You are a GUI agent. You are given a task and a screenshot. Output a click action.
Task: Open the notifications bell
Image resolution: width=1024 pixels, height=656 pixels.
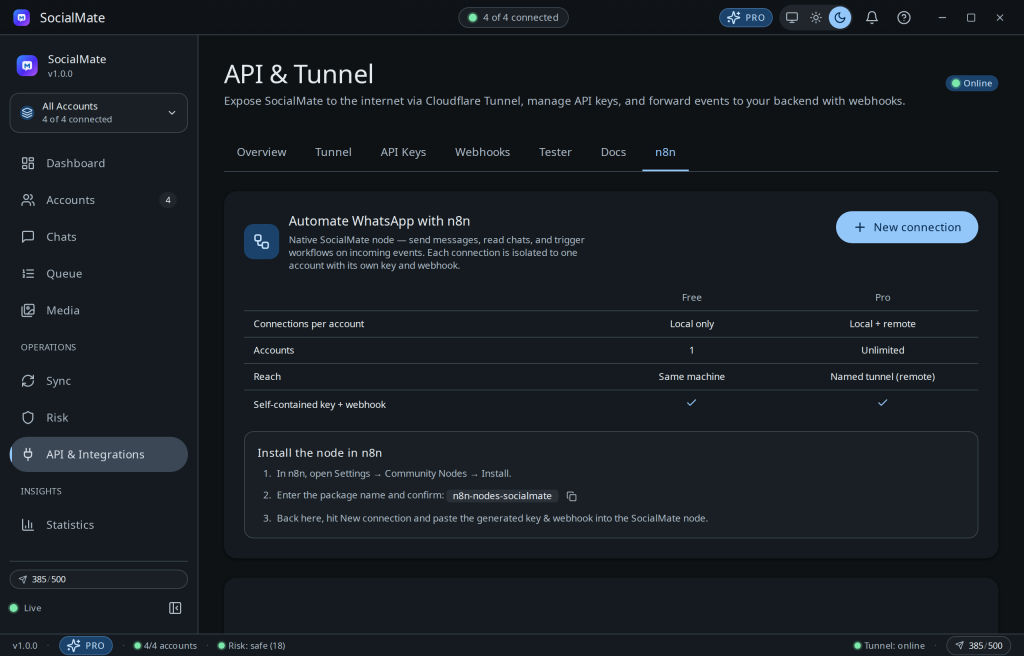coord(872,18)
